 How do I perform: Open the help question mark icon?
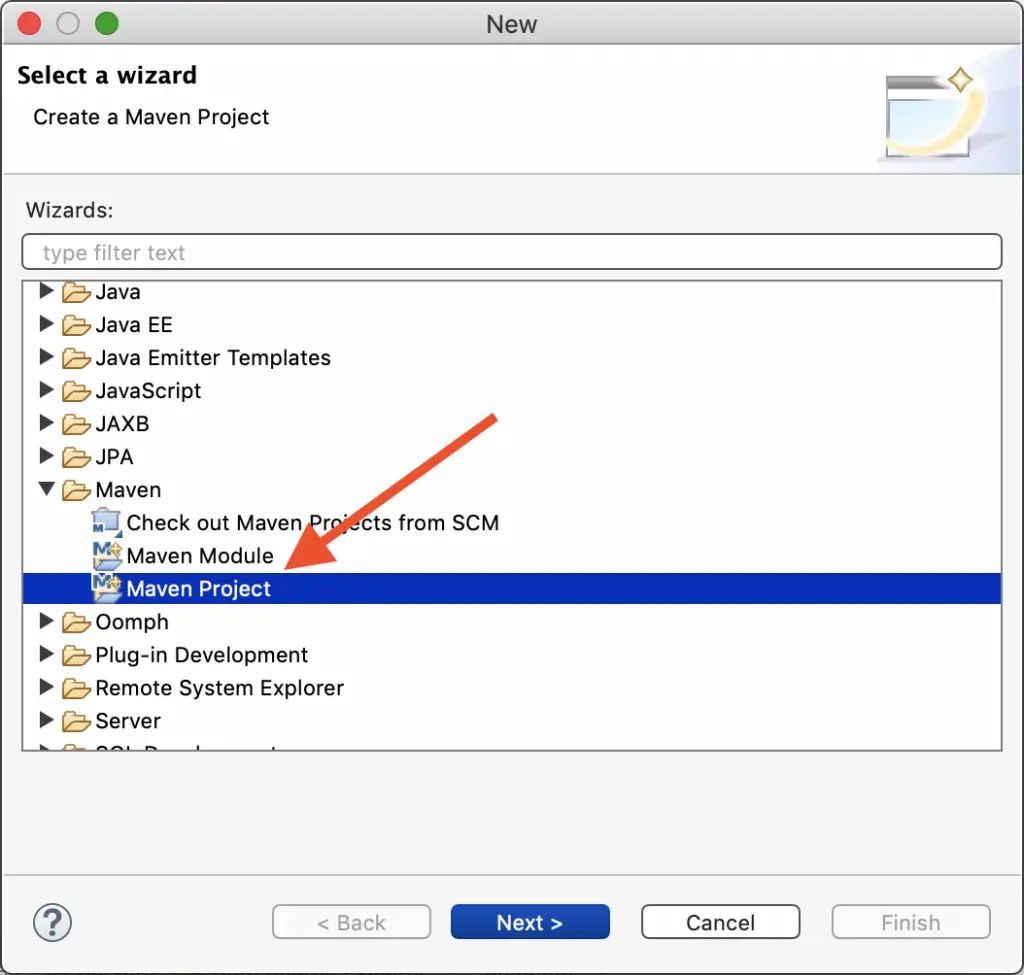click(52, 922)
